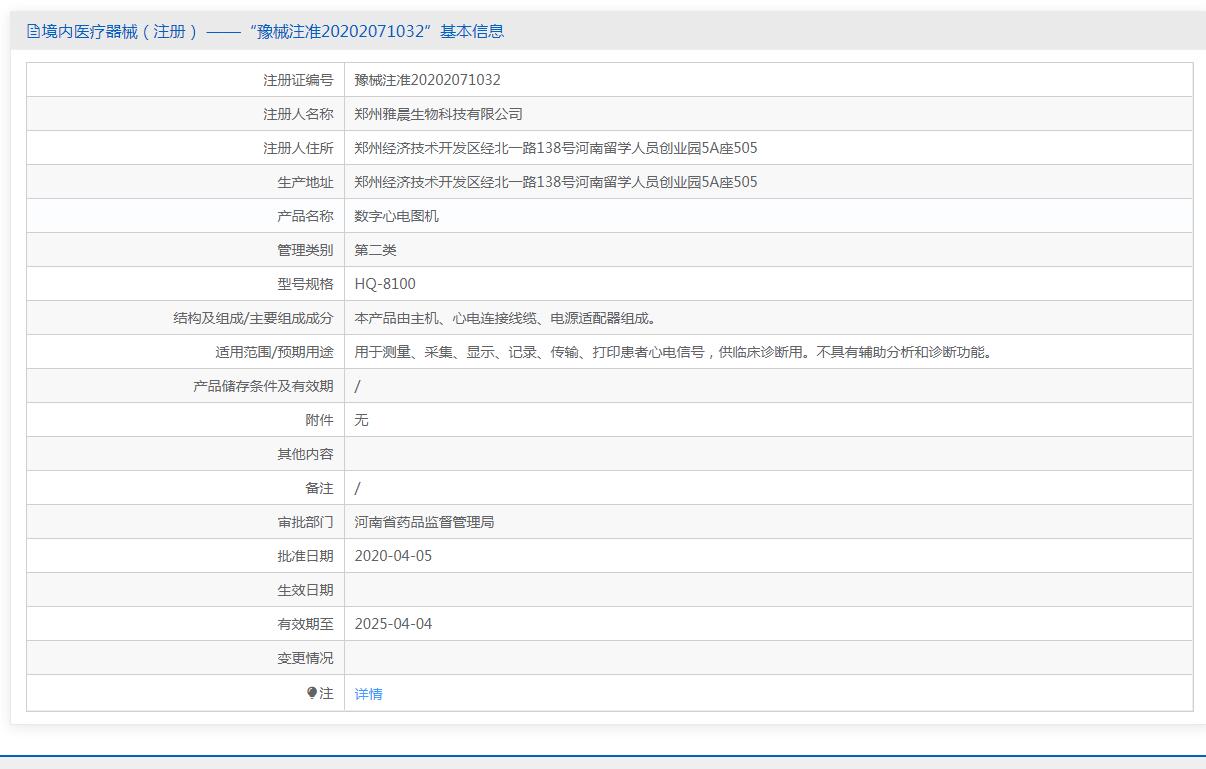
Task: Click the 变更情况 row label
Action: tap(305, 658)
